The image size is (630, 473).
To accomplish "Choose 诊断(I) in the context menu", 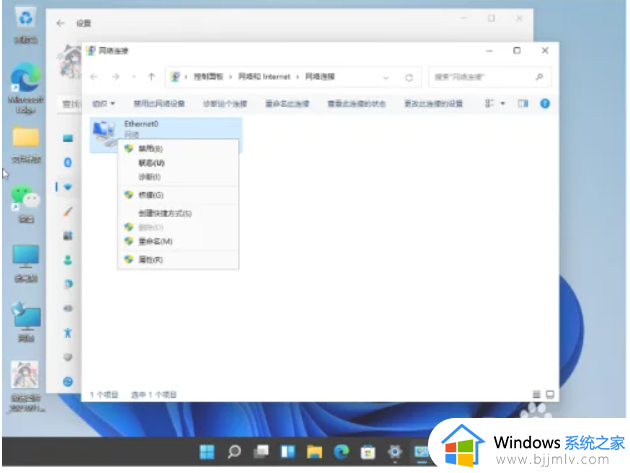I will tap(178, 177).
